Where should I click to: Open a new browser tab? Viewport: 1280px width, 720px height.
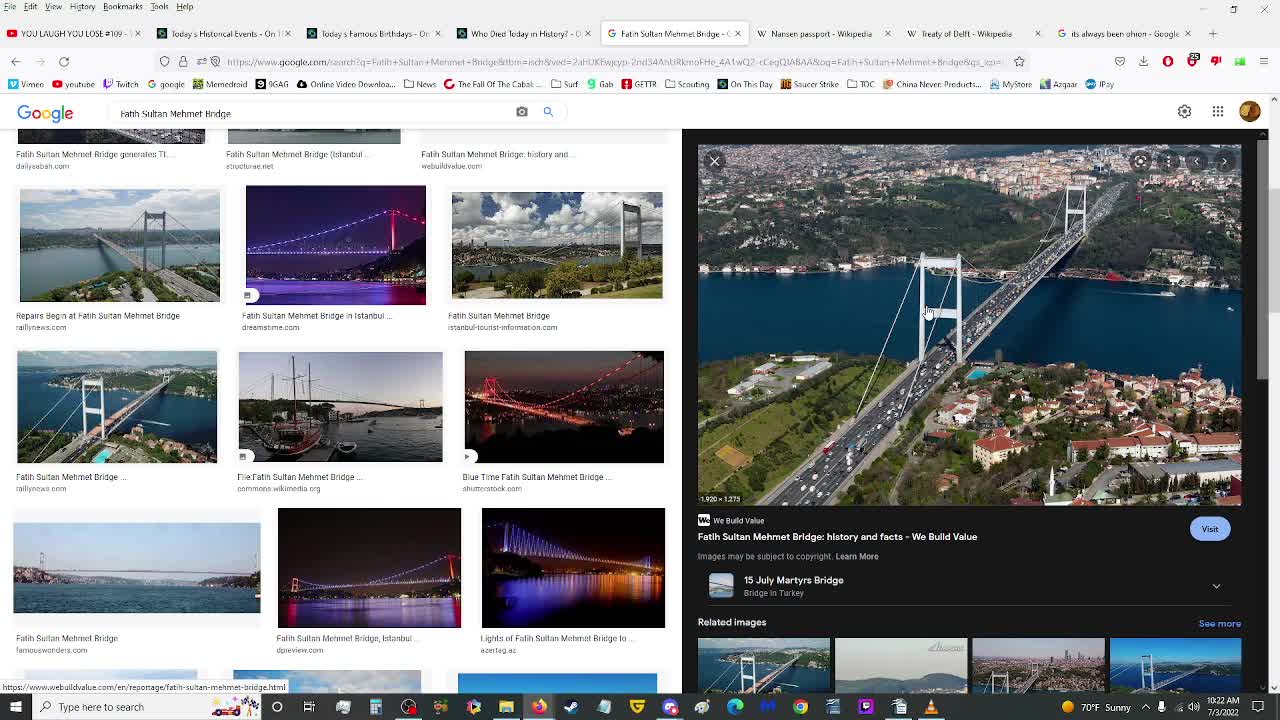pos(1212,33)
